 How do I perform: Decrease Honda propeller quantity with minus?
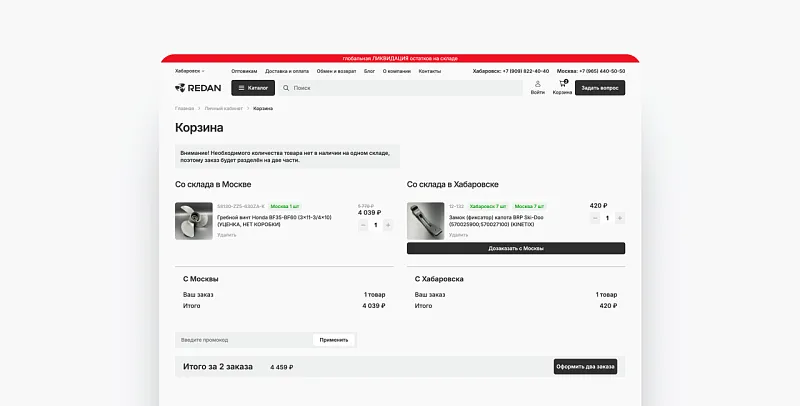coord(363,225)
